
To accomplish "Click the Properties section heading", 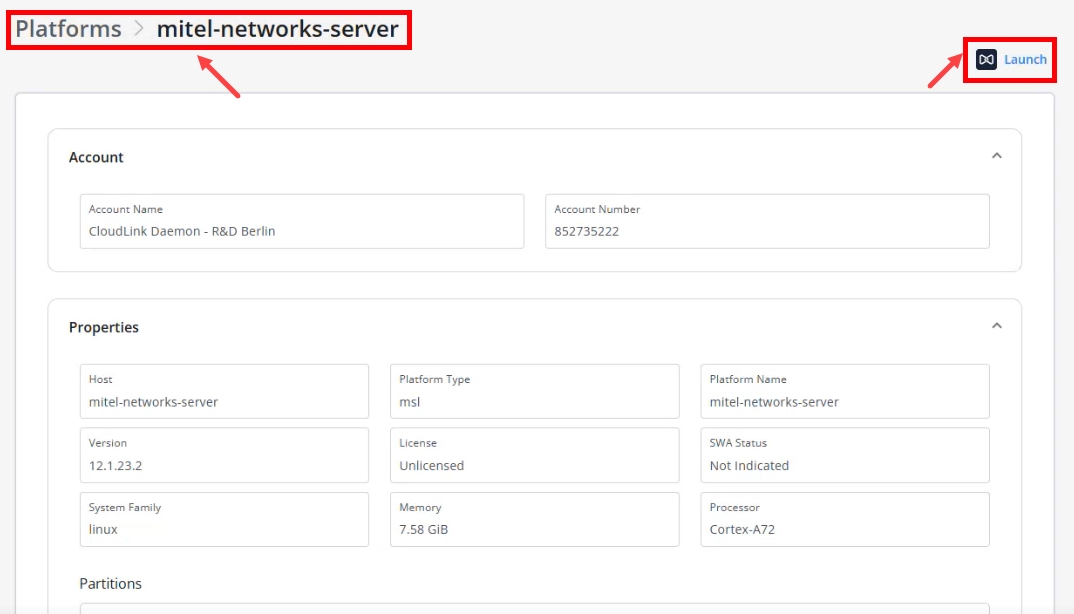I will tap(103, 327).
